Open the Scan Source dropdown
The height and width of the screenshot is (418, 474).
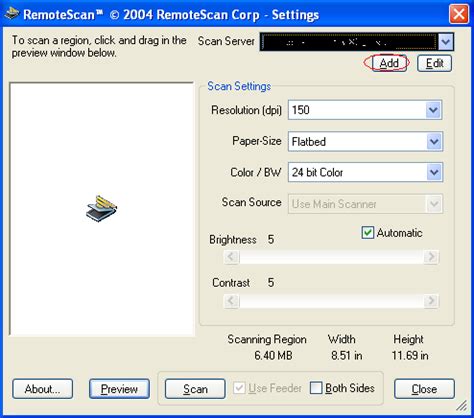click(x=434, y=203)
